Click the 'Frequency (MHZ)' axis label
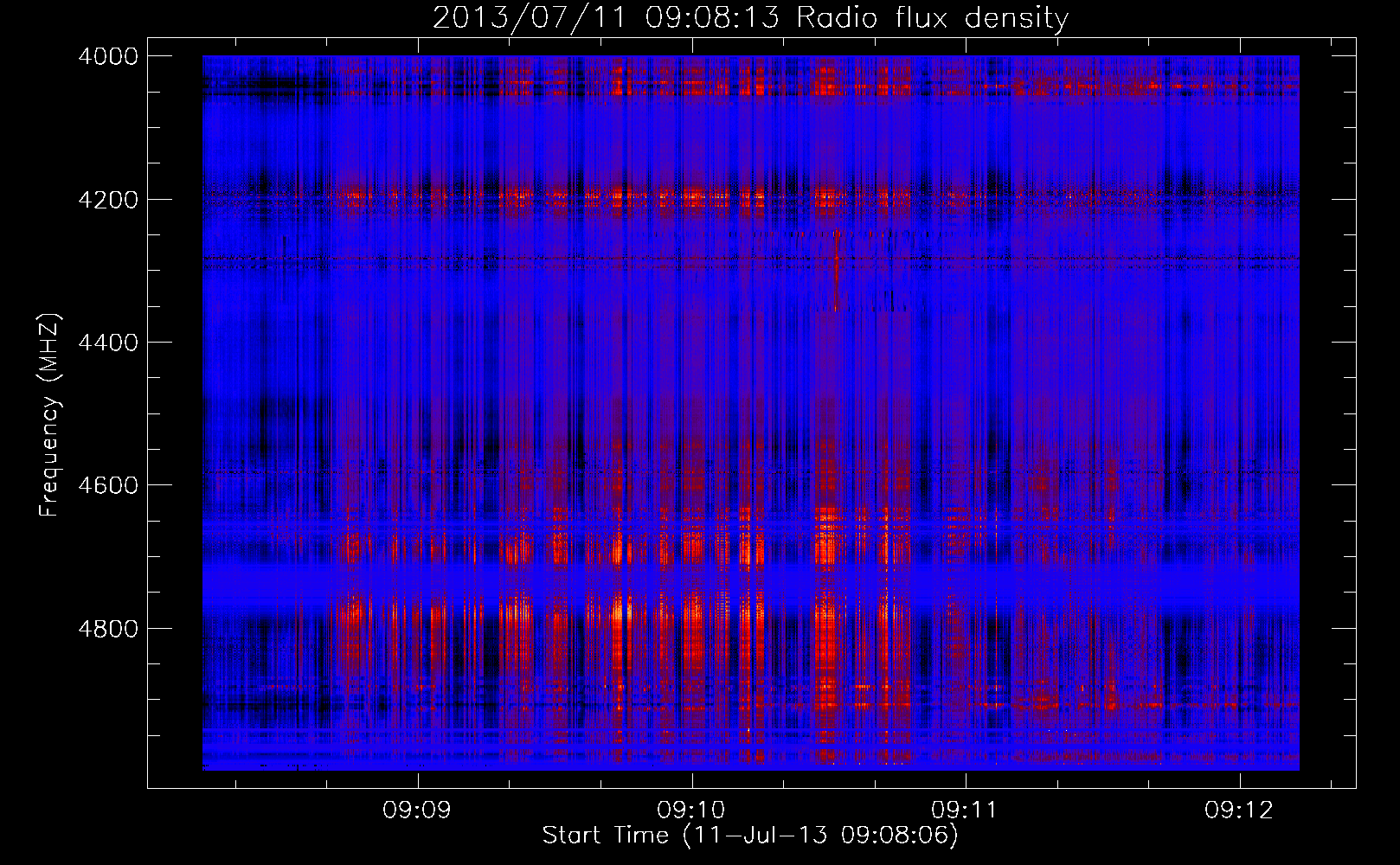This screenshot has height=865, width=1400. click(49, 415)
